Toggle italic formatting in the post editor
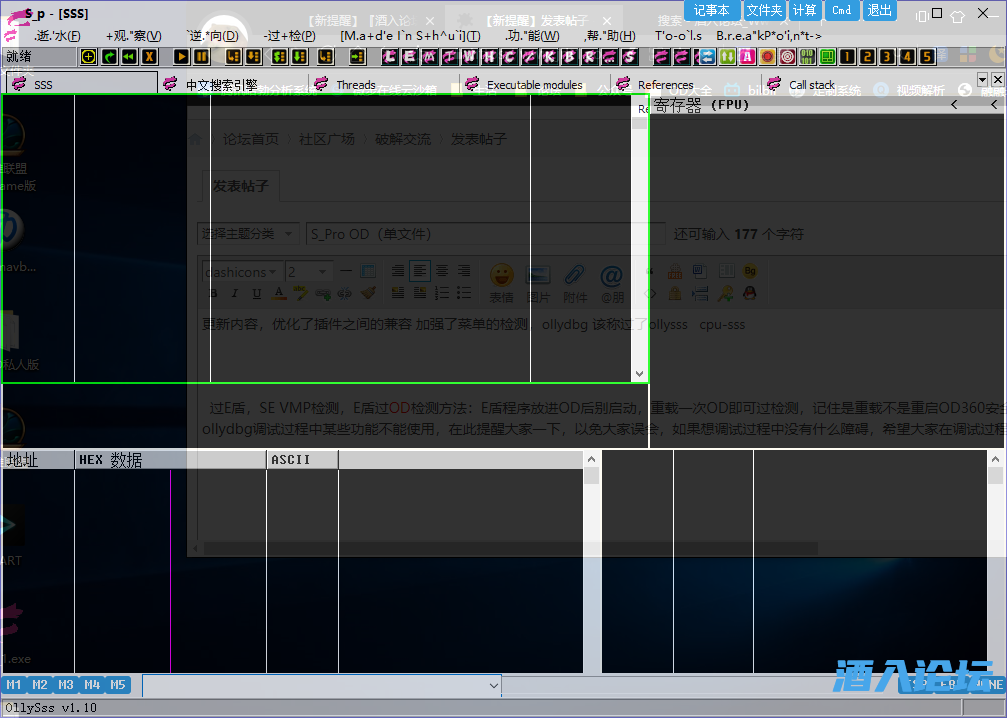This screenshot has width=1007, height=718. tap(234, 293)
